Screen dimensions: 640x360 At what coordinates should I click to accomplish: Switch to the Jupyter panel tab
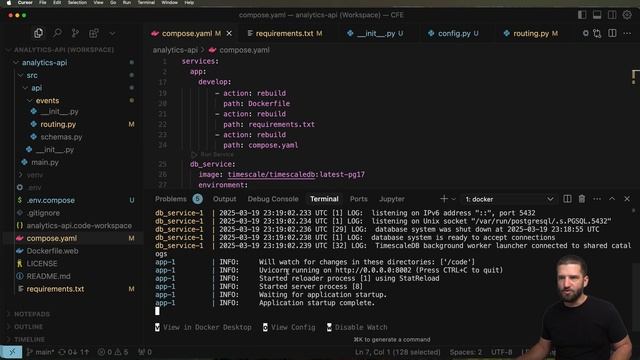coord(392,199)
